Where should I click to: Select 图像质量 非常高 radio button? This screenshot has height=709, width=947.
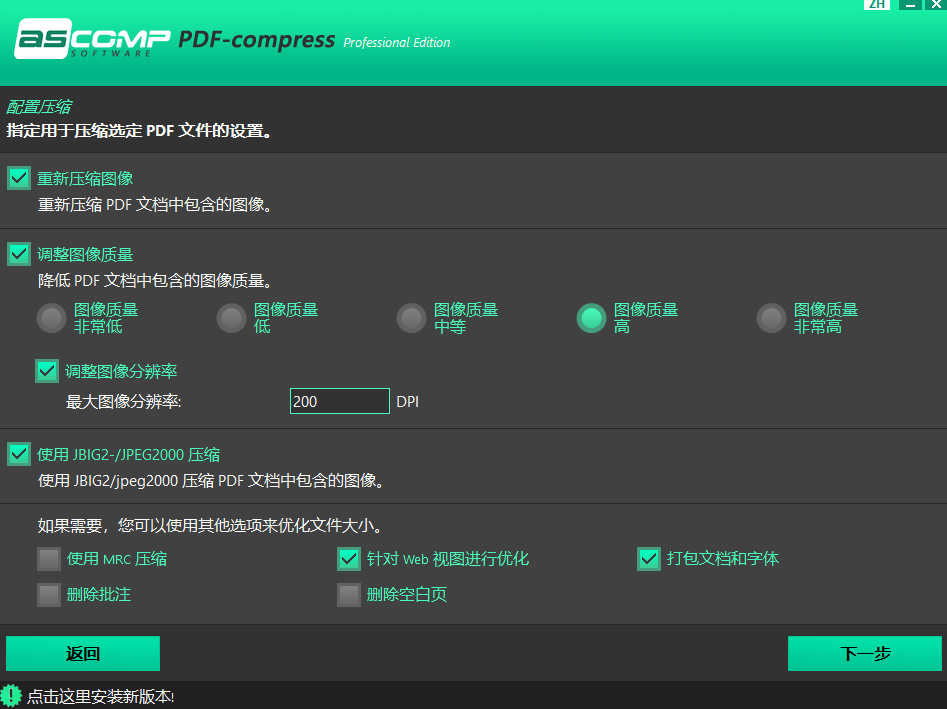point(772,318)
